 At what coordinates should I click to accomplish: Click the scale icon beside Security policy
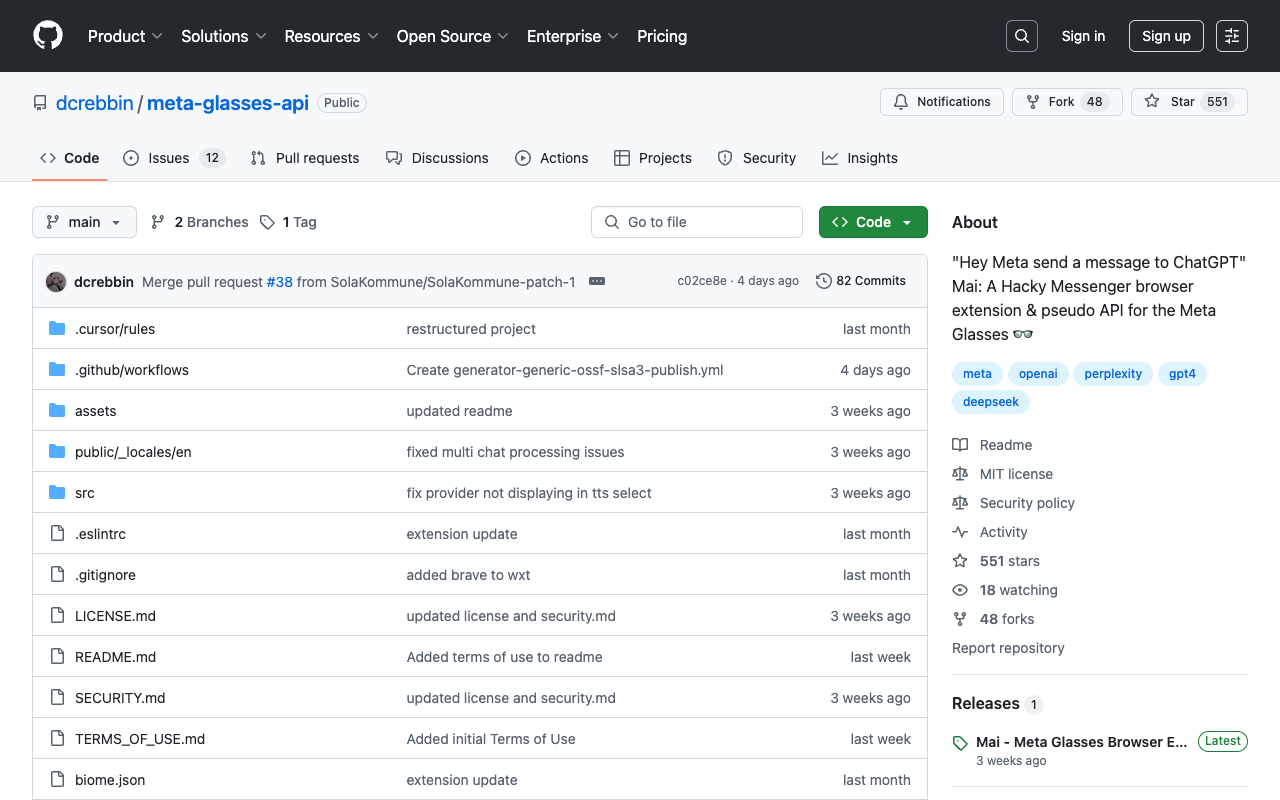point(960,503)
